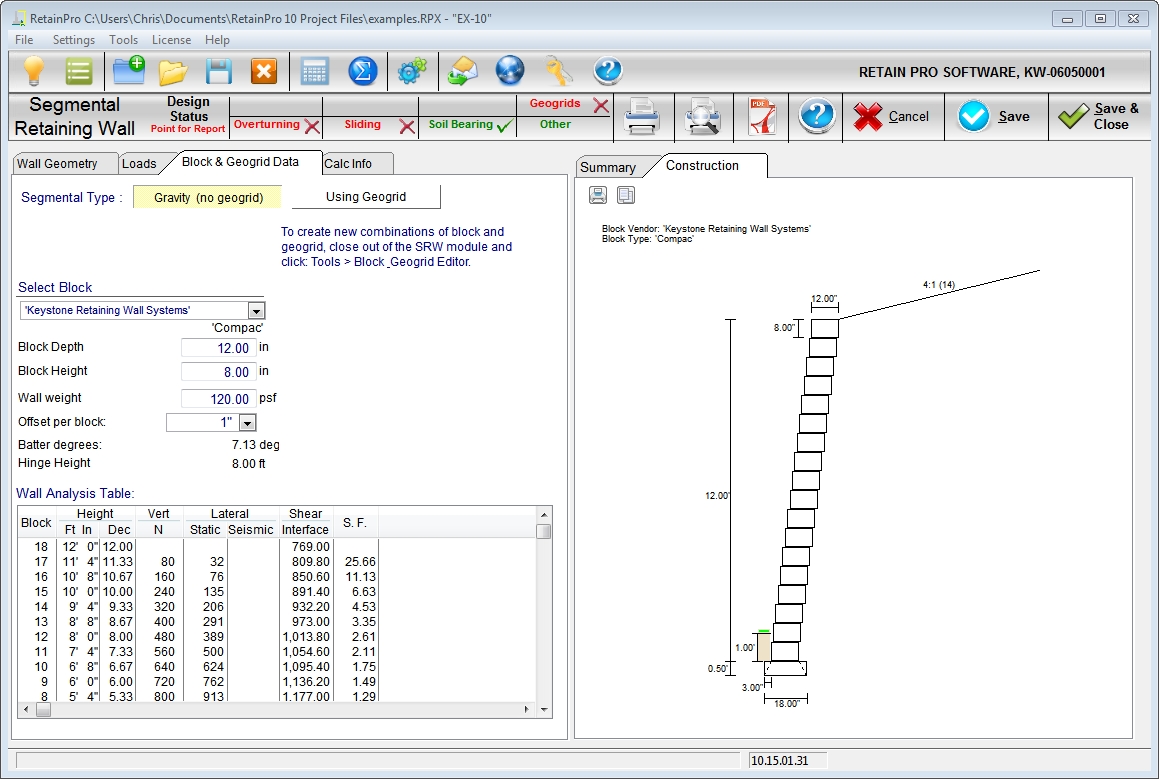The height and width of the screenshot is (779, 1159).
Task: Open the Tools menu
Action: (x=124, y=40)
